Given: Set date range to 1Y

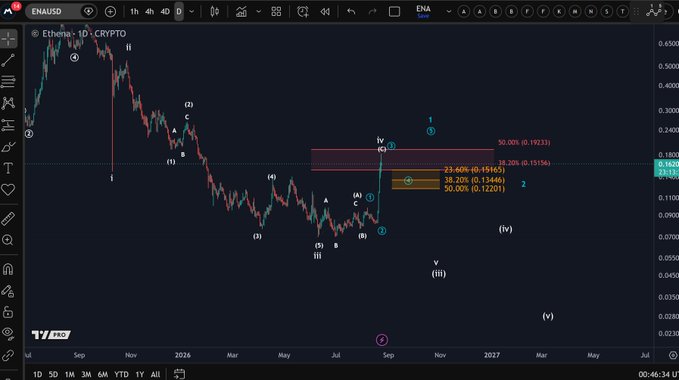Looking at the screenshot, I should (139, 374).
